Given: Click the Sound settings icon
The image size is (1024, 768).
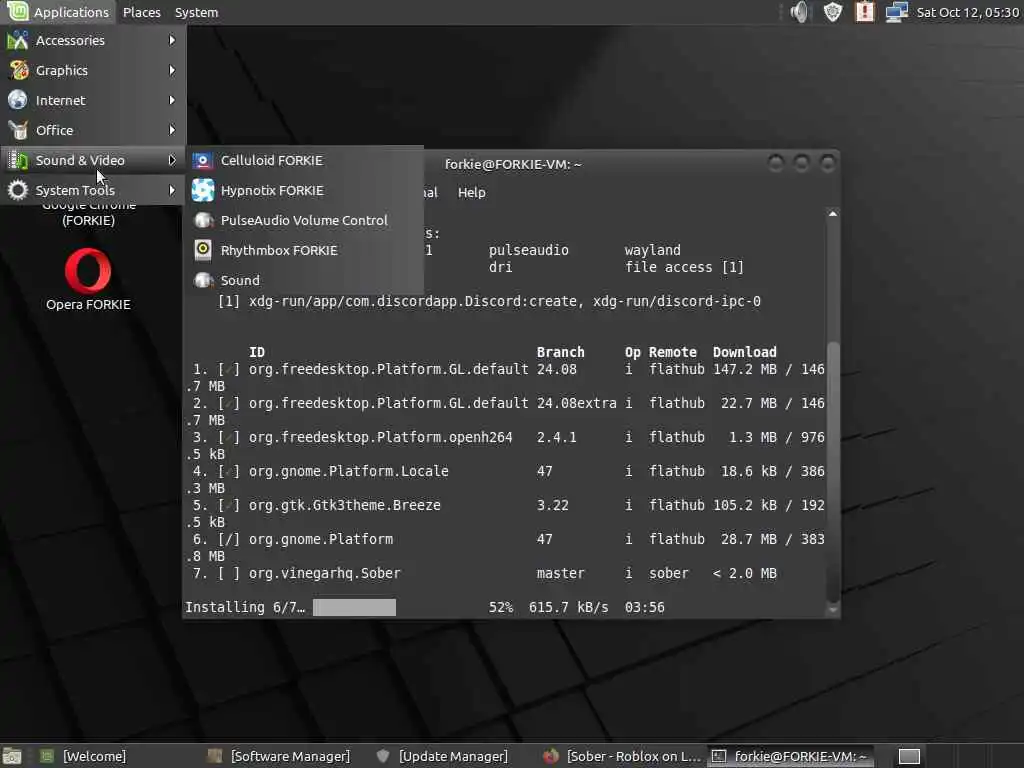Looking at the screenshot, I should coord(203,280).
